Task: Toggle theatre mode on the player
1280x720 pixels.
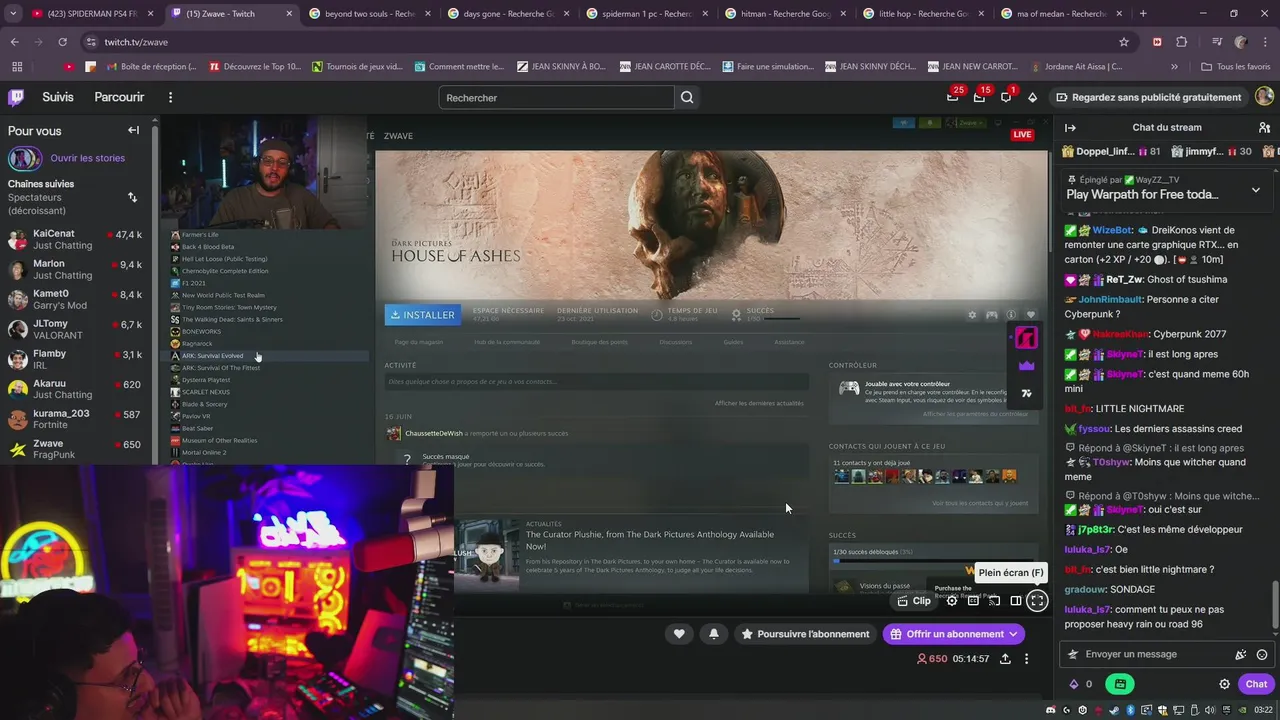Action: pos(1015,601)
